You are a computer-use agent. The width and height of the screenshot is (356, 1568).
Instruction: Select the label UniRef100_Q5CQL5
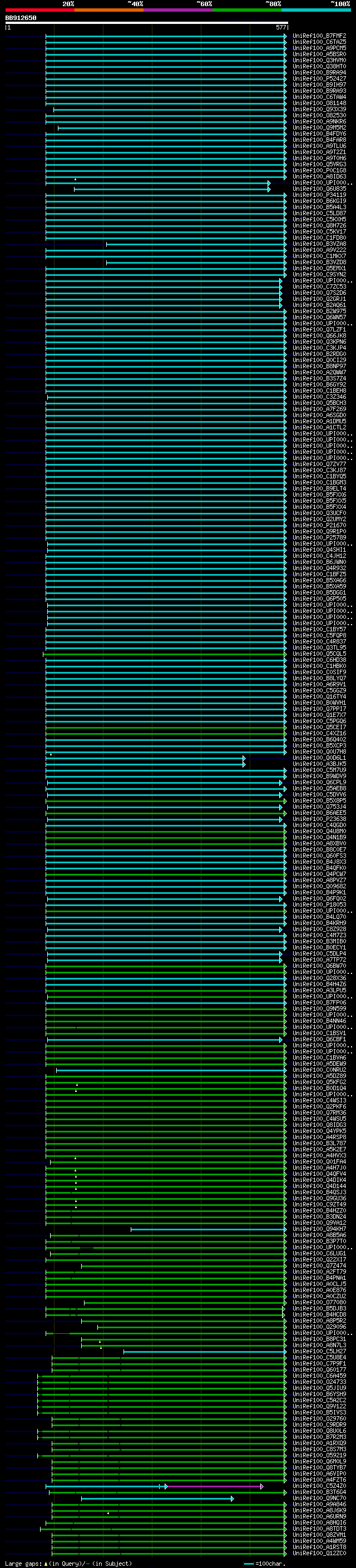coord(319,654)
